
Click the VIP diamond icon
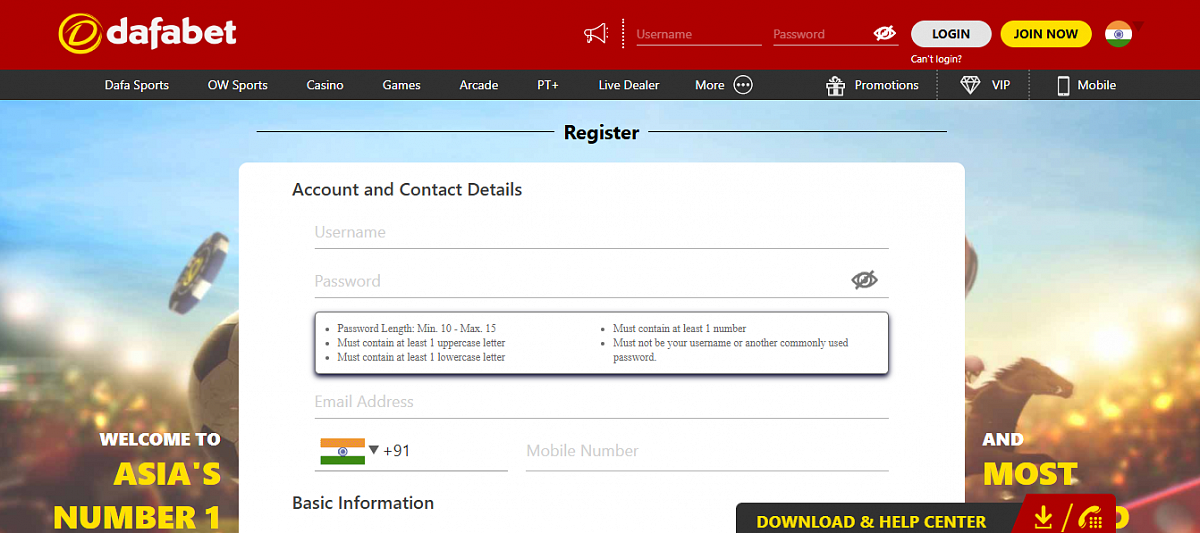[970, 85]
